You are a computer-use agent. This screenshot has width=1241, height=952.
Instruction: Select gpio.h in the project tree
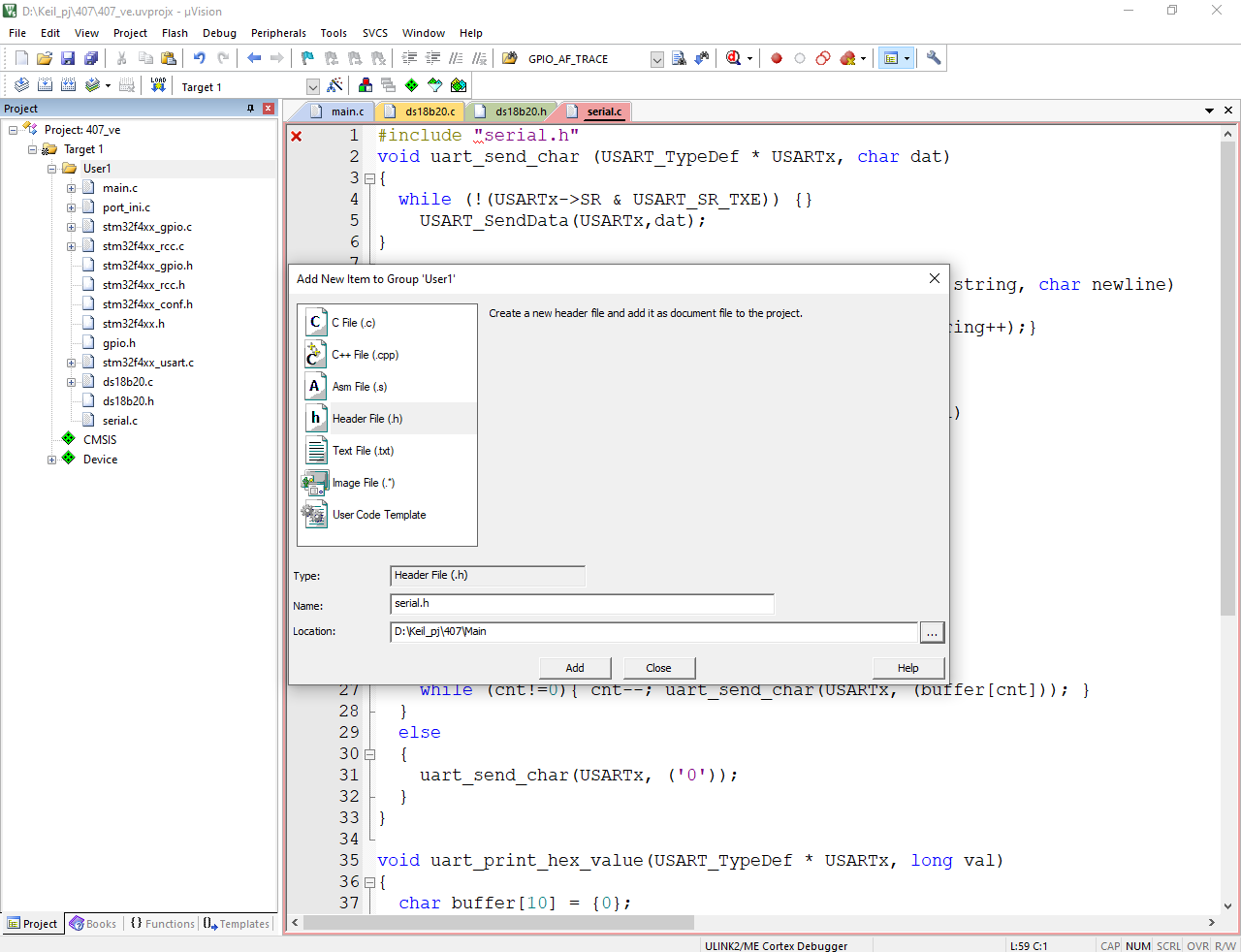pyautogui.click(x=119, y=343)
